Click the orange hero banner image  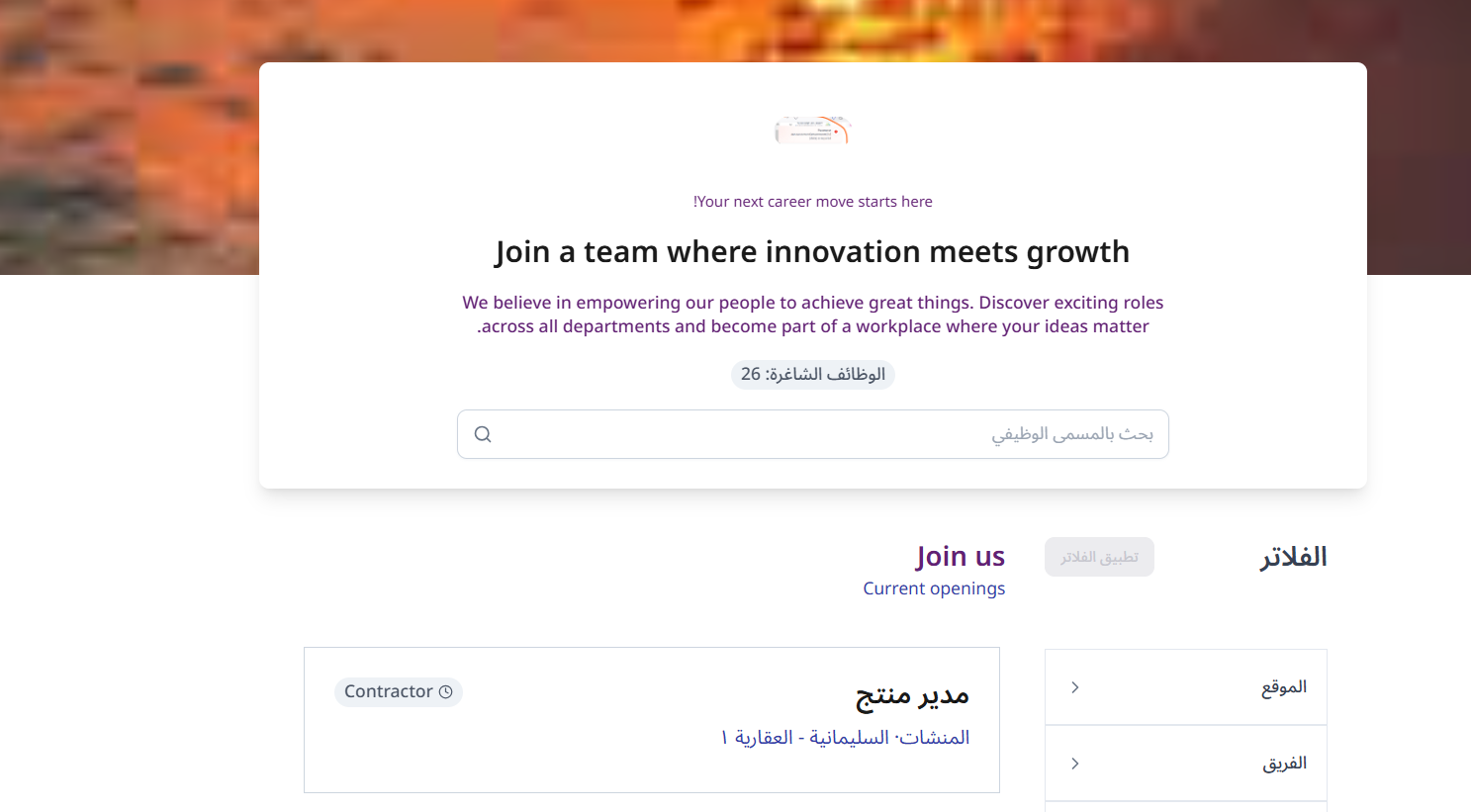tap(129, 138)
